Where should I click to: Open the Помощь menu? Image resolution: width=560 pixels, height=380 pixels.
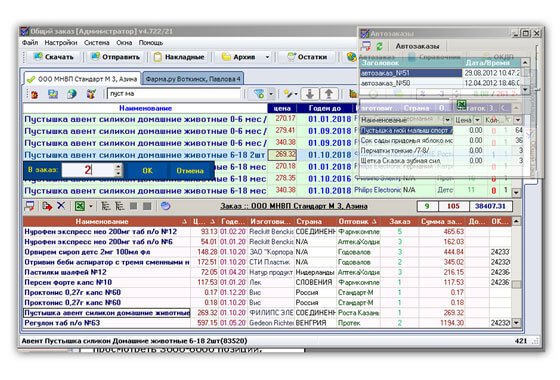point(151,42)
